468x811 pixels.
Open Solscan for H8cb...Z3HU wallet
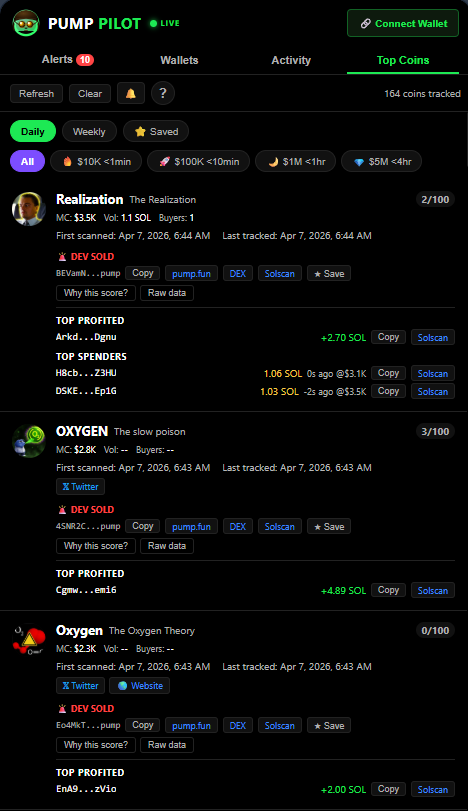433,373
